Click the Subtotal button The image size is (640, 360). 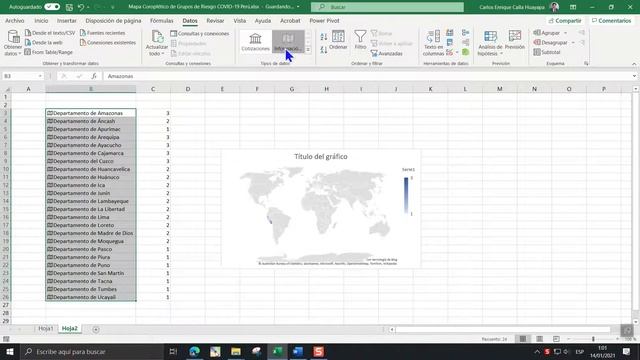[x=547, y=52]
